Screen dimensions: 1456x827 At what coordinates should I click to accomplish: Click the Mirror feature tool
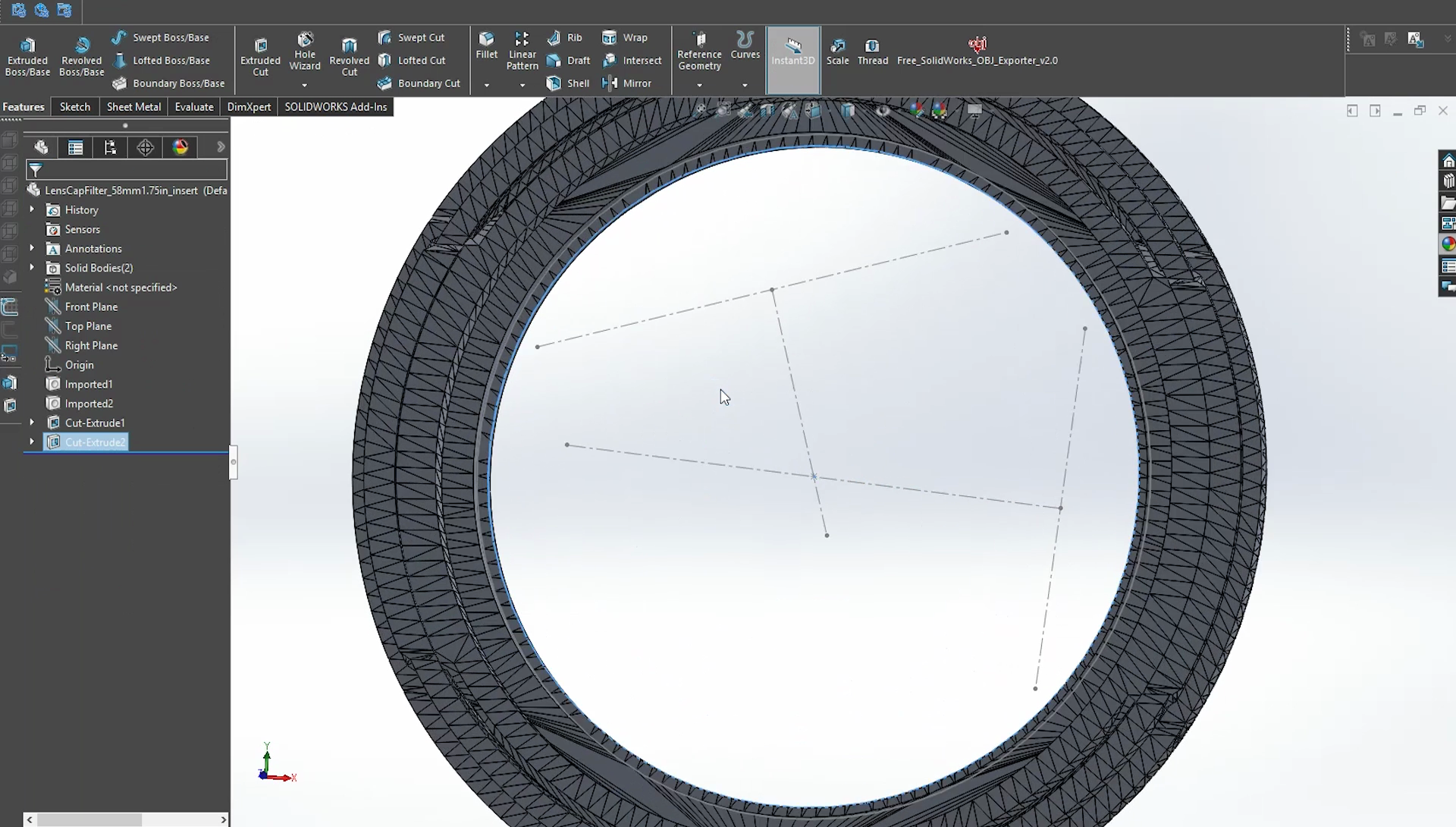click(626, 83)
